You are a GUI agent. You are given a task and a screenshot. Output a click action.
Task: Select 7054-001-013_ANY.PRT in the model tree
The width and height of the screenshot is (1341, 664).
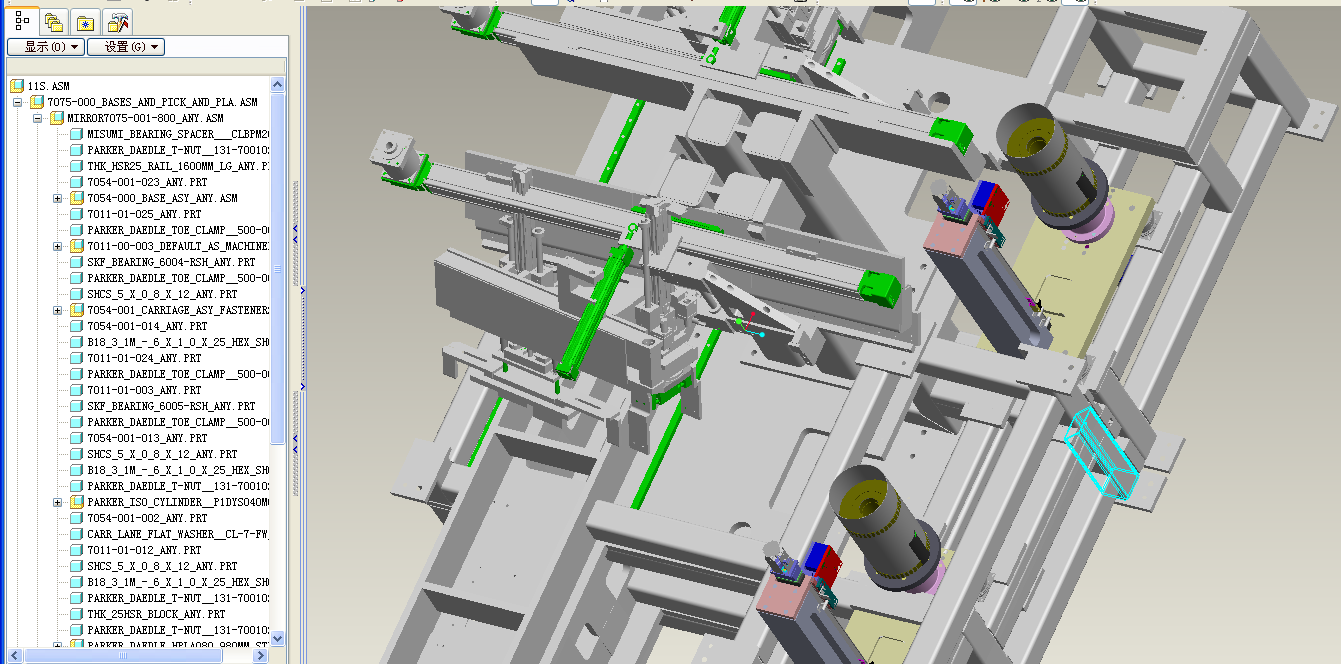(147, 438)
